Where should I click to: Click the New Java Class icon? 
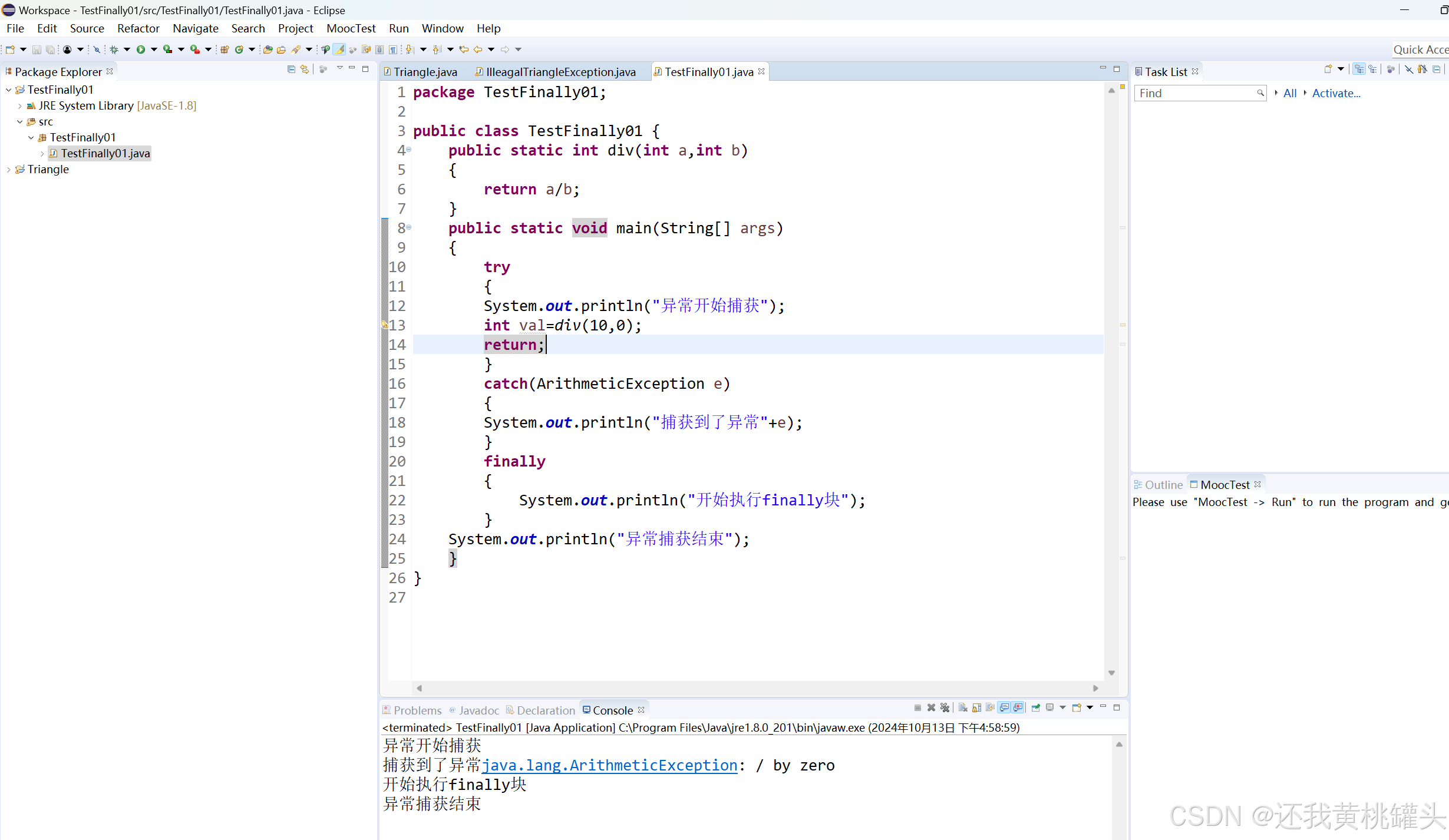pyautogui.click(x=239, y=49)
